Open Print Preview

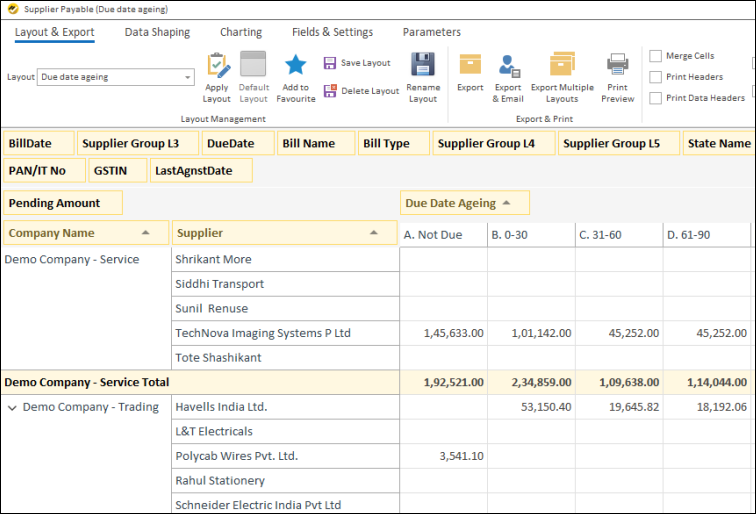point(618,66)
